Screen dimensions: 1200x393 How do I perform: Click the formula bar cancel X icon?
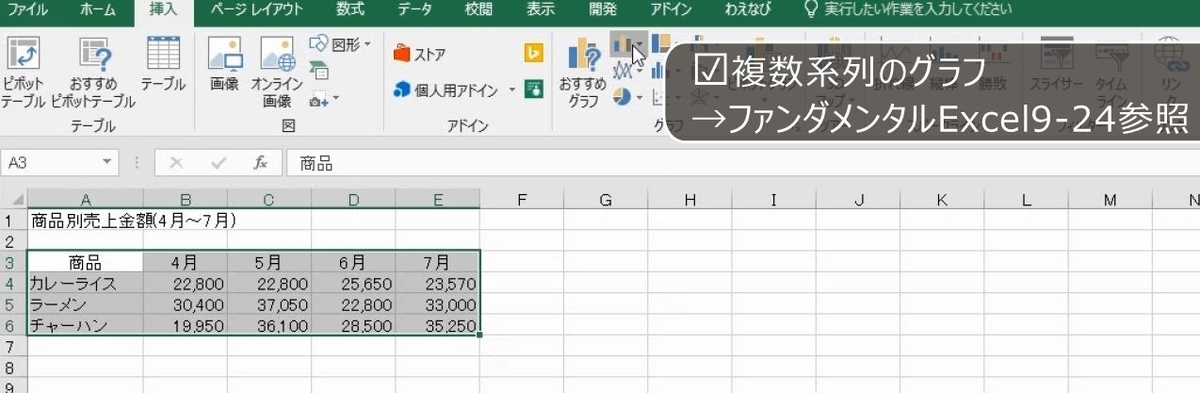[x=177, y=163]
